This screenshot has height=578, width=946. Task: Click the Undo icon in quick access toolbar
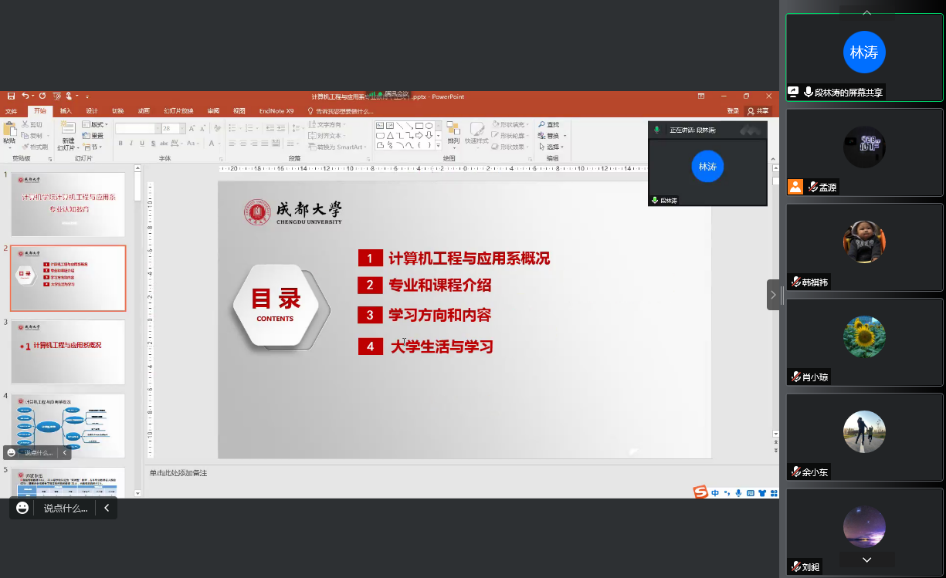coord(26,96)
